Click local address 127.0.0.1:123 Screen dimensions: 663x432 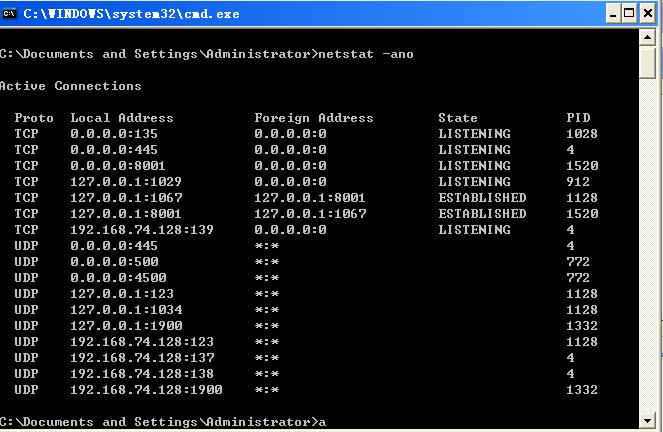tap(122, 294)
